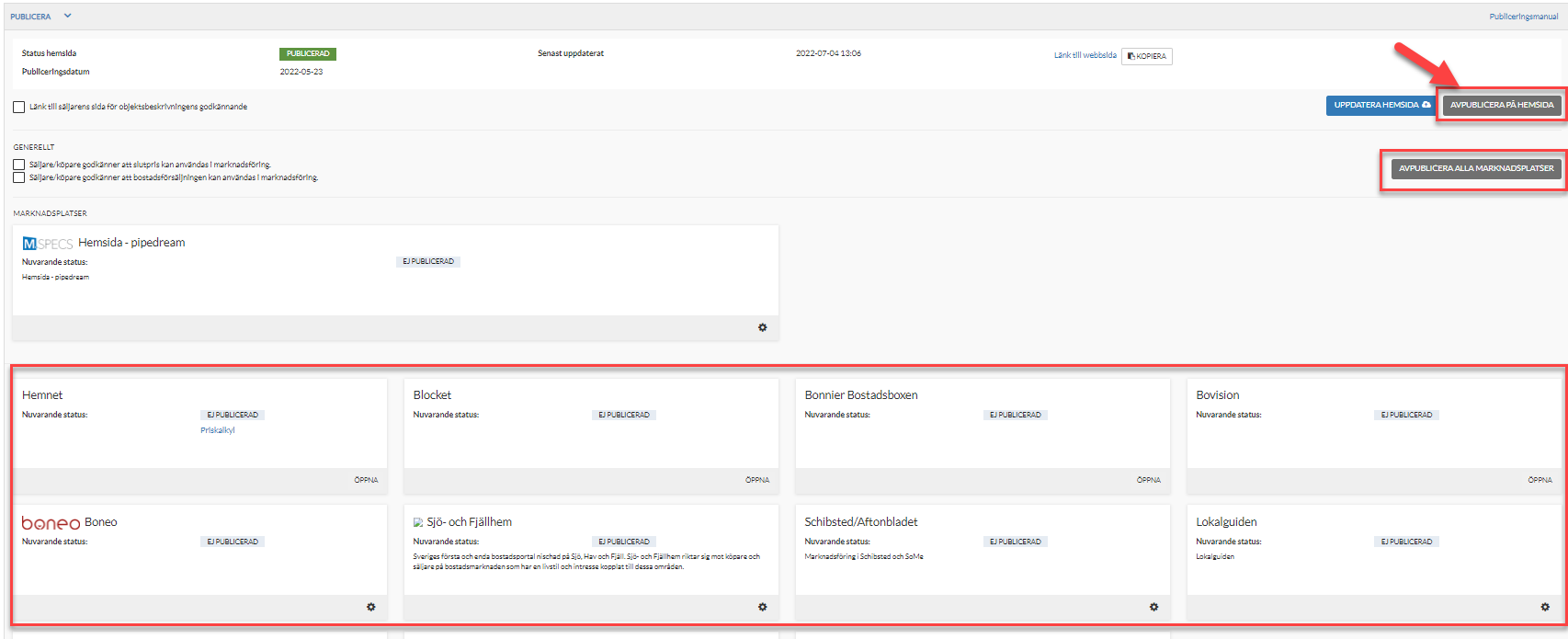
Task: Click the Bovision card title
Action: pyautogui.click(x=1218, y=395)
